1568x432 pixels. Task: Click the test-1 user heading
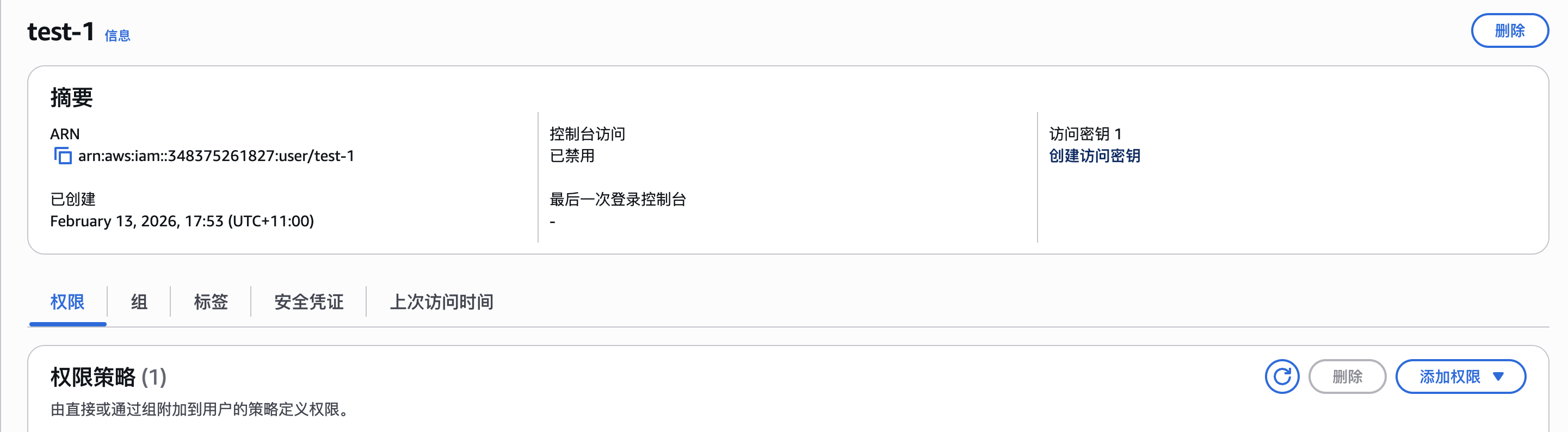tap(60, 32)
